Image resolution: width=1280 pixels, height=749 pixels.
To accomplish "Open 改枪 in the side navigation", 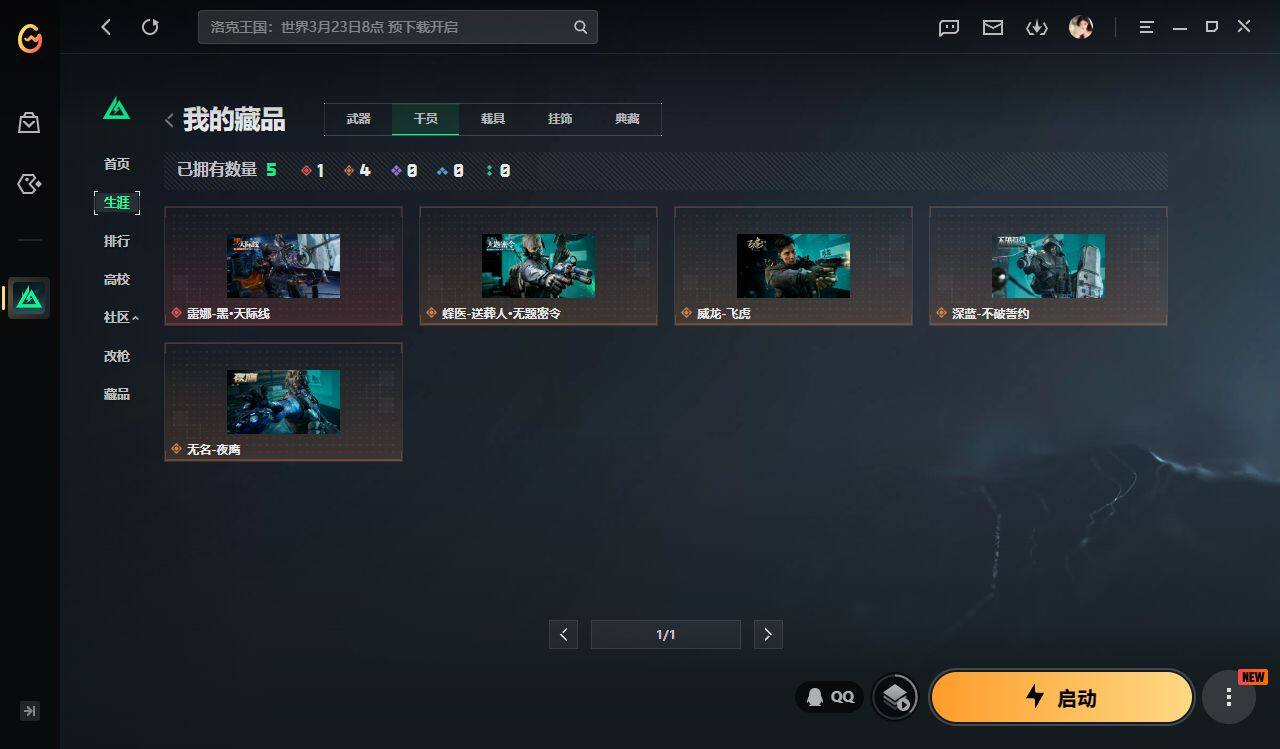I will pyautogui.click(x=117, y=356).
